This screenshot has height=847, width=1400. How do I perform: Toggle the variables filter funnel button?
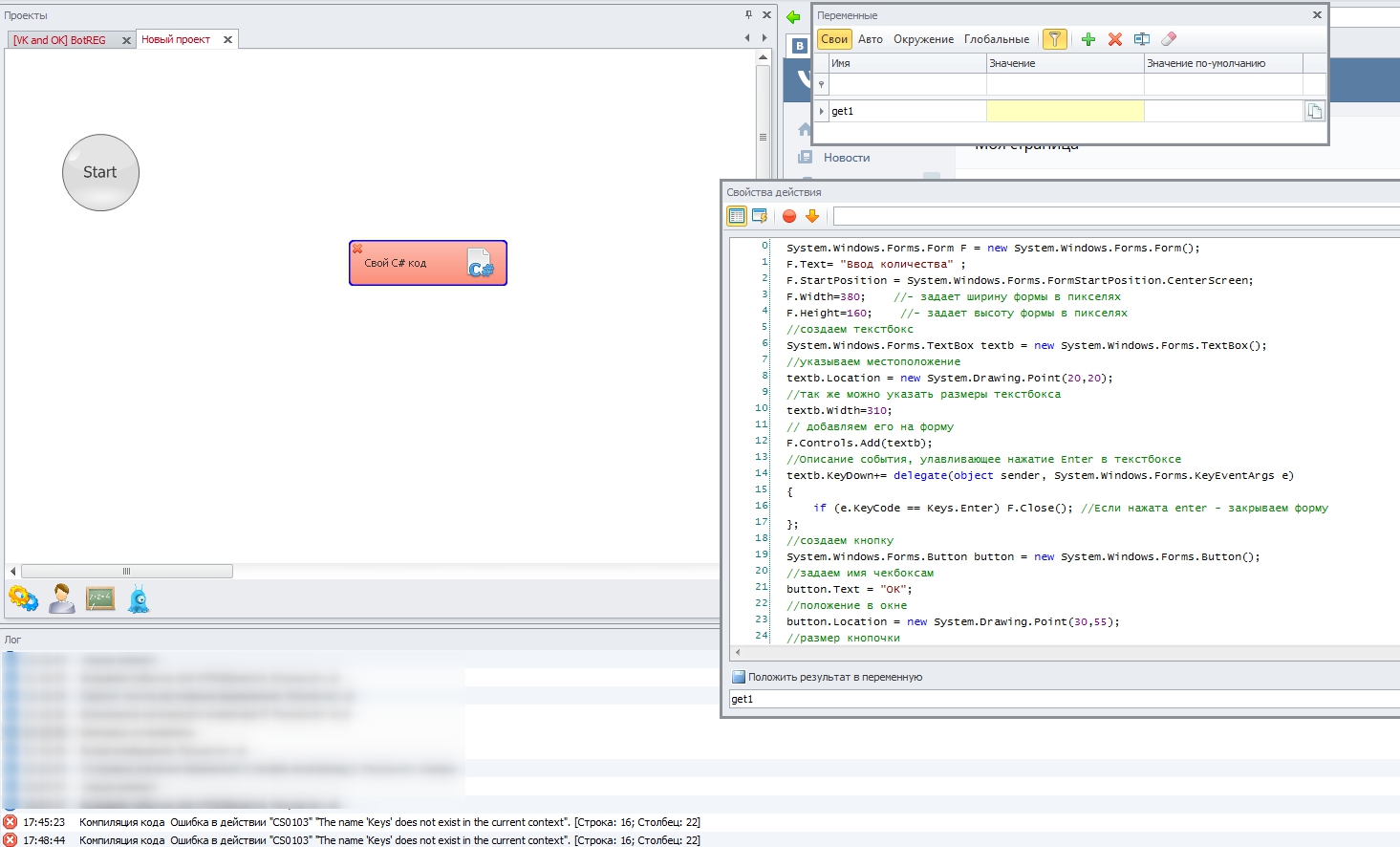1054,39
